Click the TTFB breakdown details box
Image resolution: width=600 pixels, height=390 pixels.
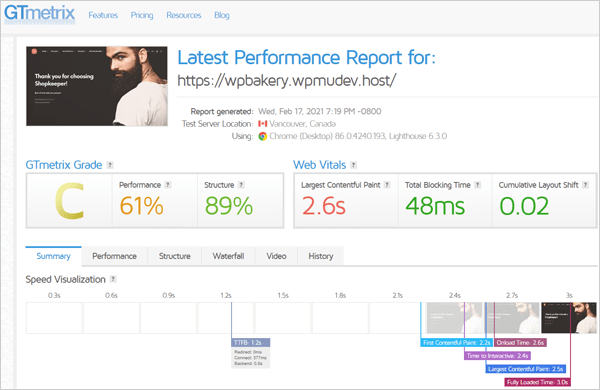pos(251,357)
